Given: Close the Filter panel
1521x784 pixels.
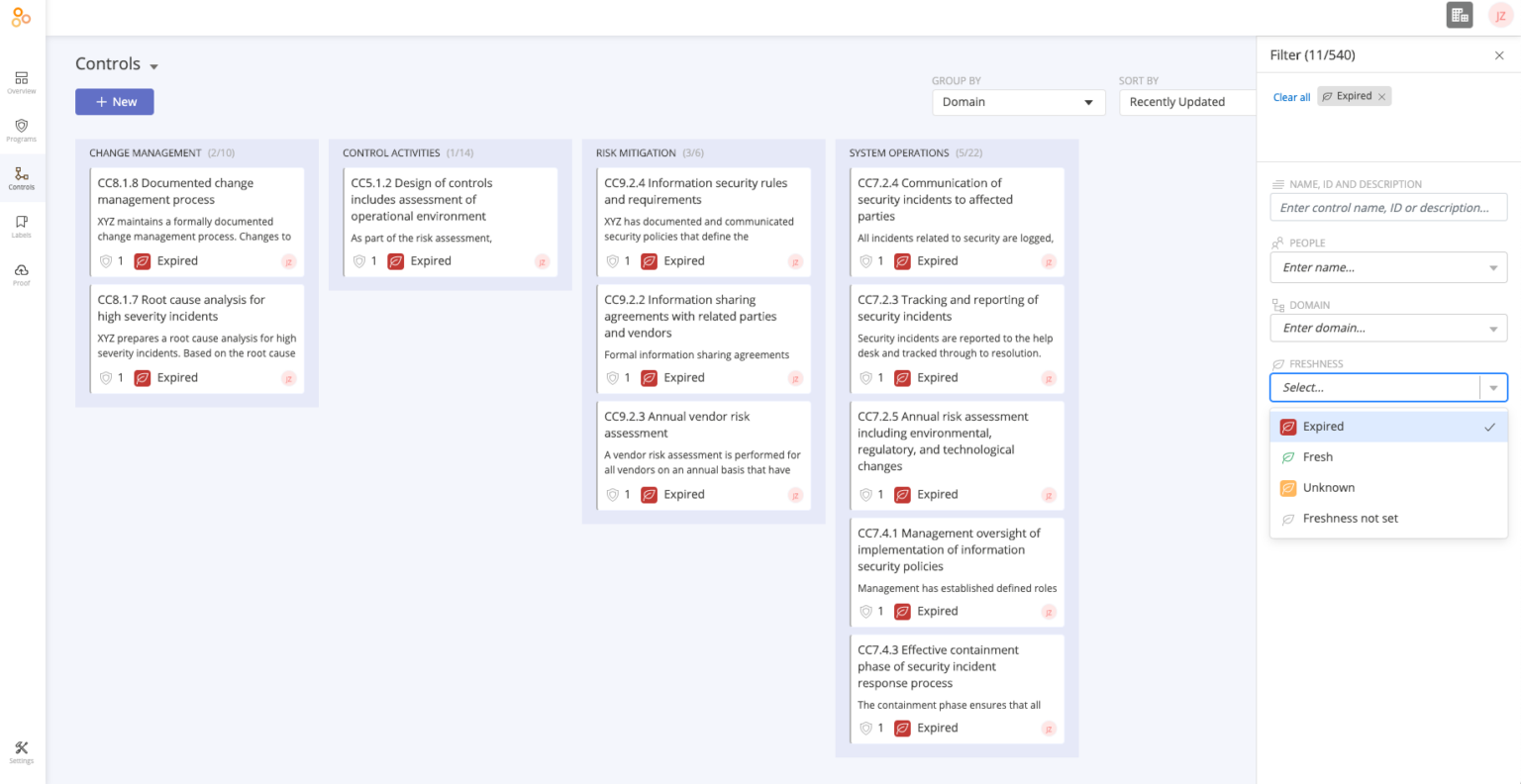Looking at the screenshot, I should coord(1499,55).
